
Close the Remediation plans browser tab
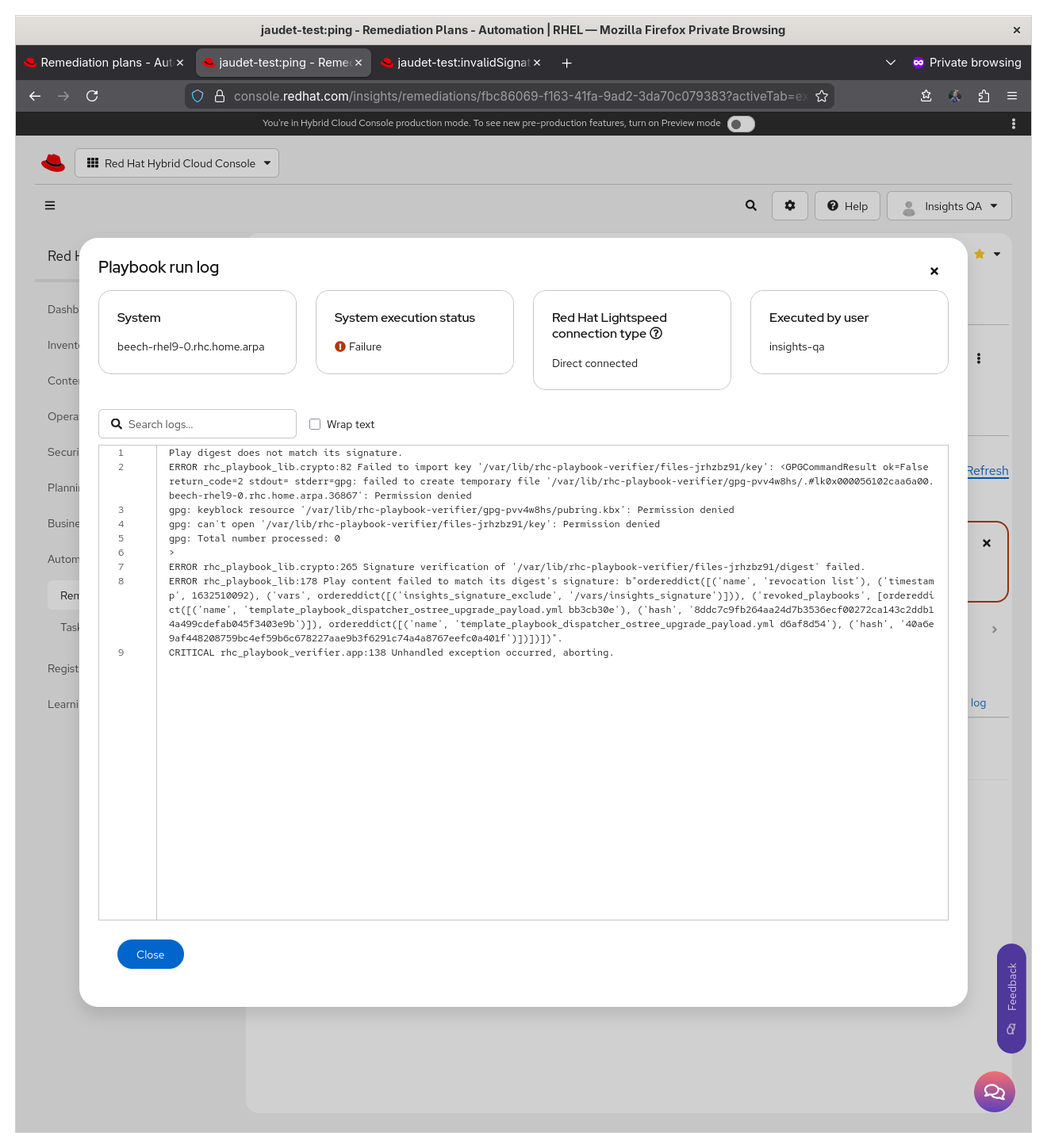(x=180, y=63)
